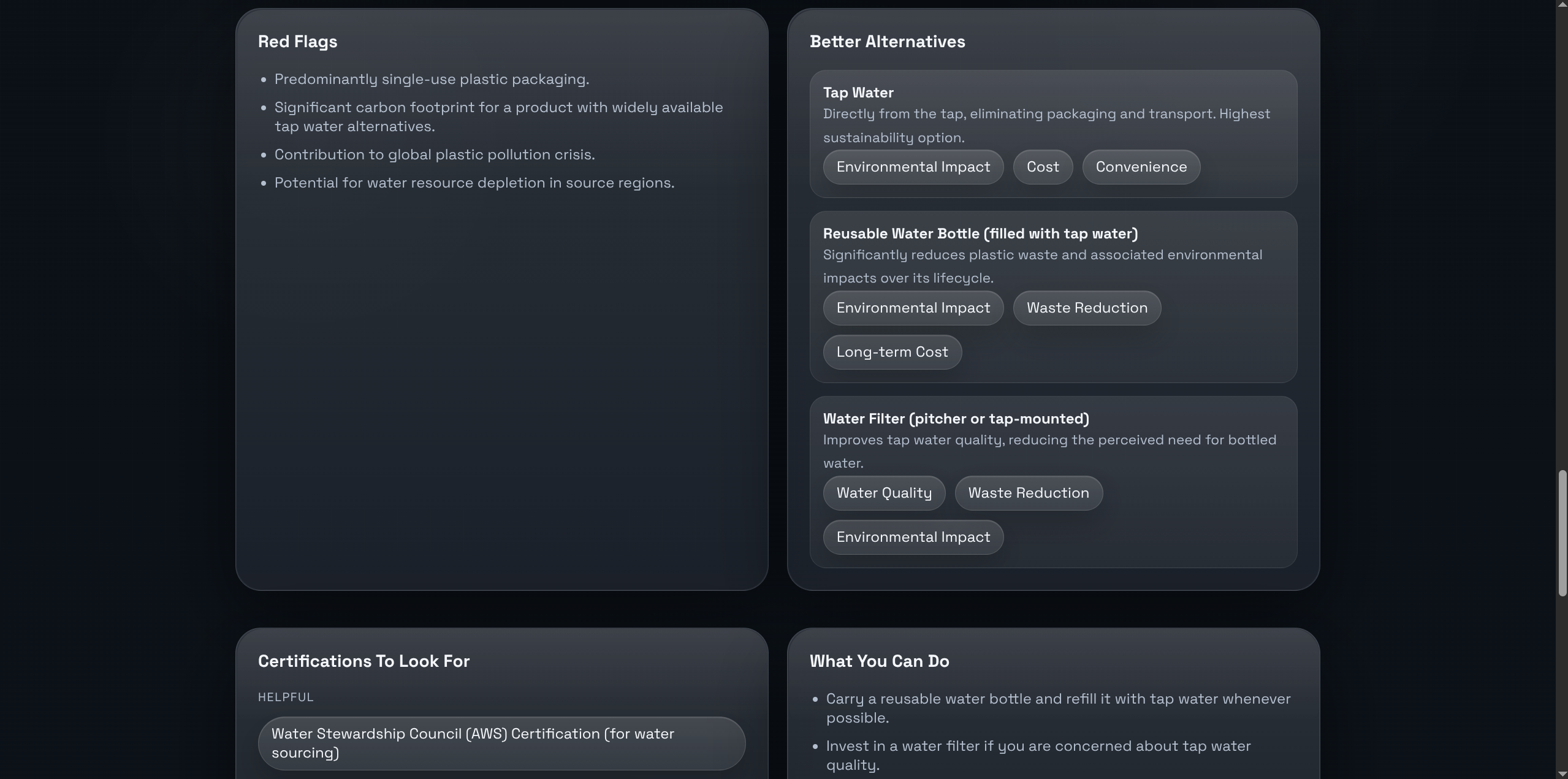
Task: Click Environmental Impact tag under Water Filter
Action: pyautogui.click(x=913, y=537)
